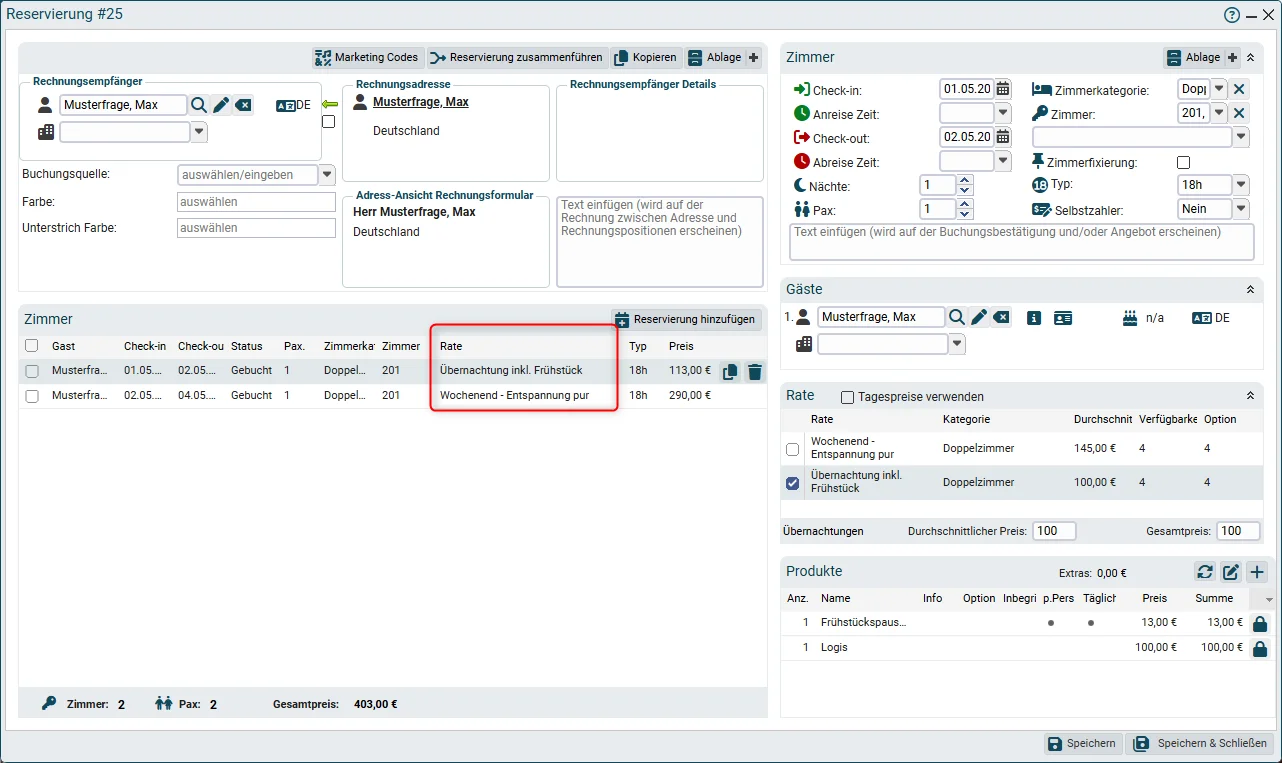The height and width of the screenshot is (763, 1282).
Task: Collapse the Gäste panel
Action: pos(1250,289)
